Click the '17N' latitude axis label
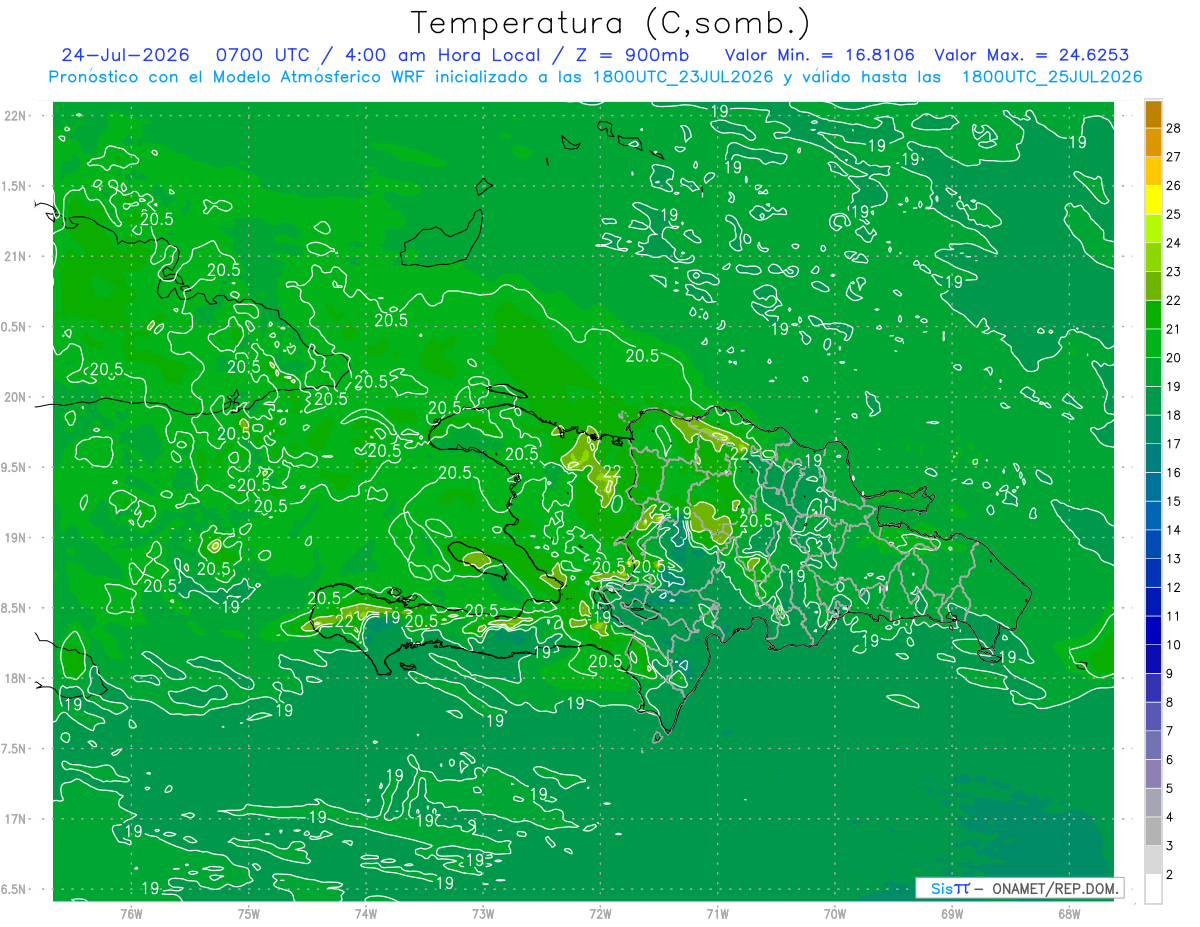Viewport: 1200px width, 927px height. pyautogui.click(x=15, y=819)
